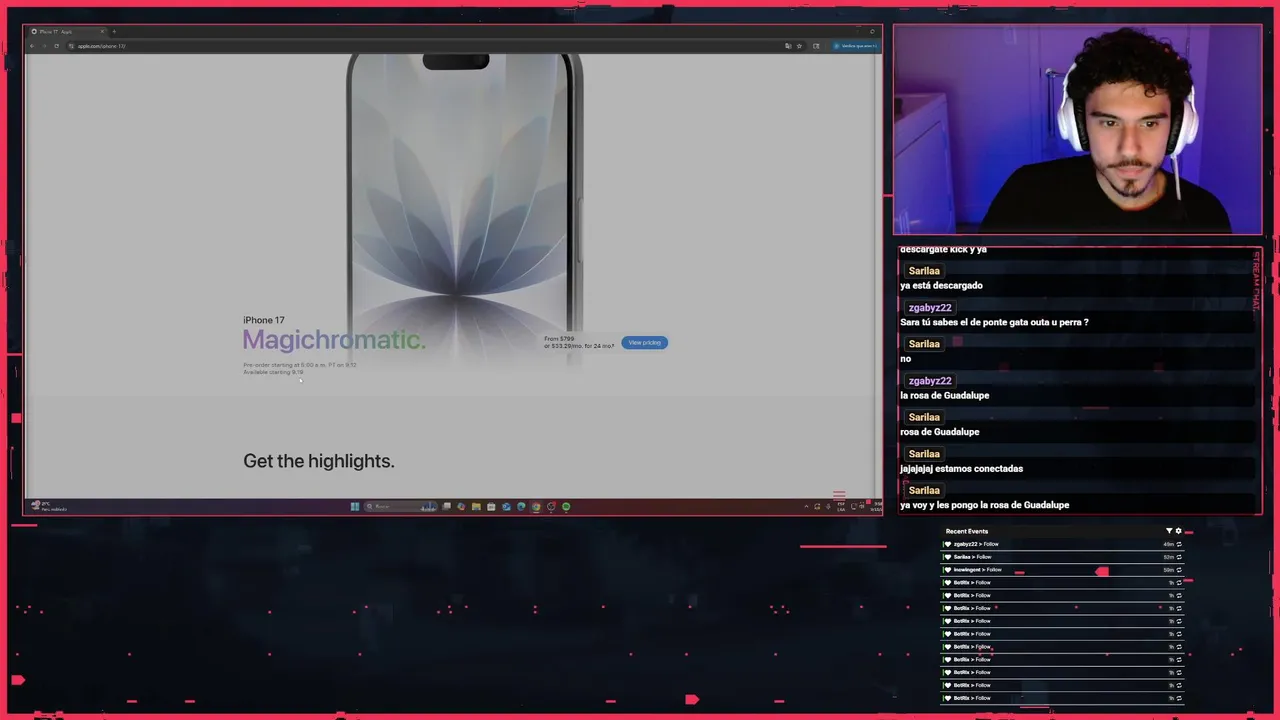Click the 'jajajajaj estamos conectadas' chat message
This screenshot has width=1280, height=720.
click(x=961, y=469)
